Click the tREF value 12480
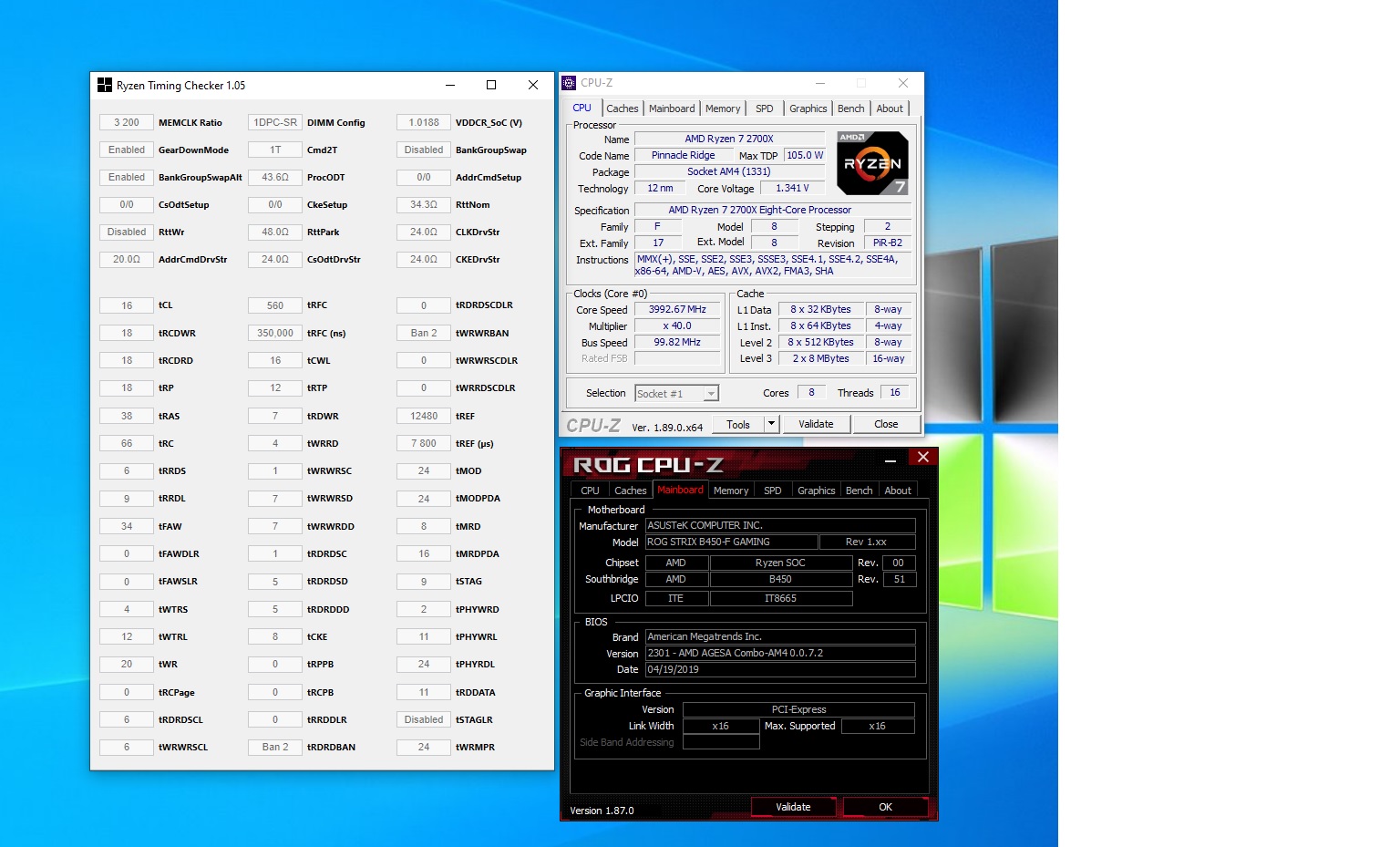The height and width of the screenshot is (847, 1400). (x=424, y=416)
